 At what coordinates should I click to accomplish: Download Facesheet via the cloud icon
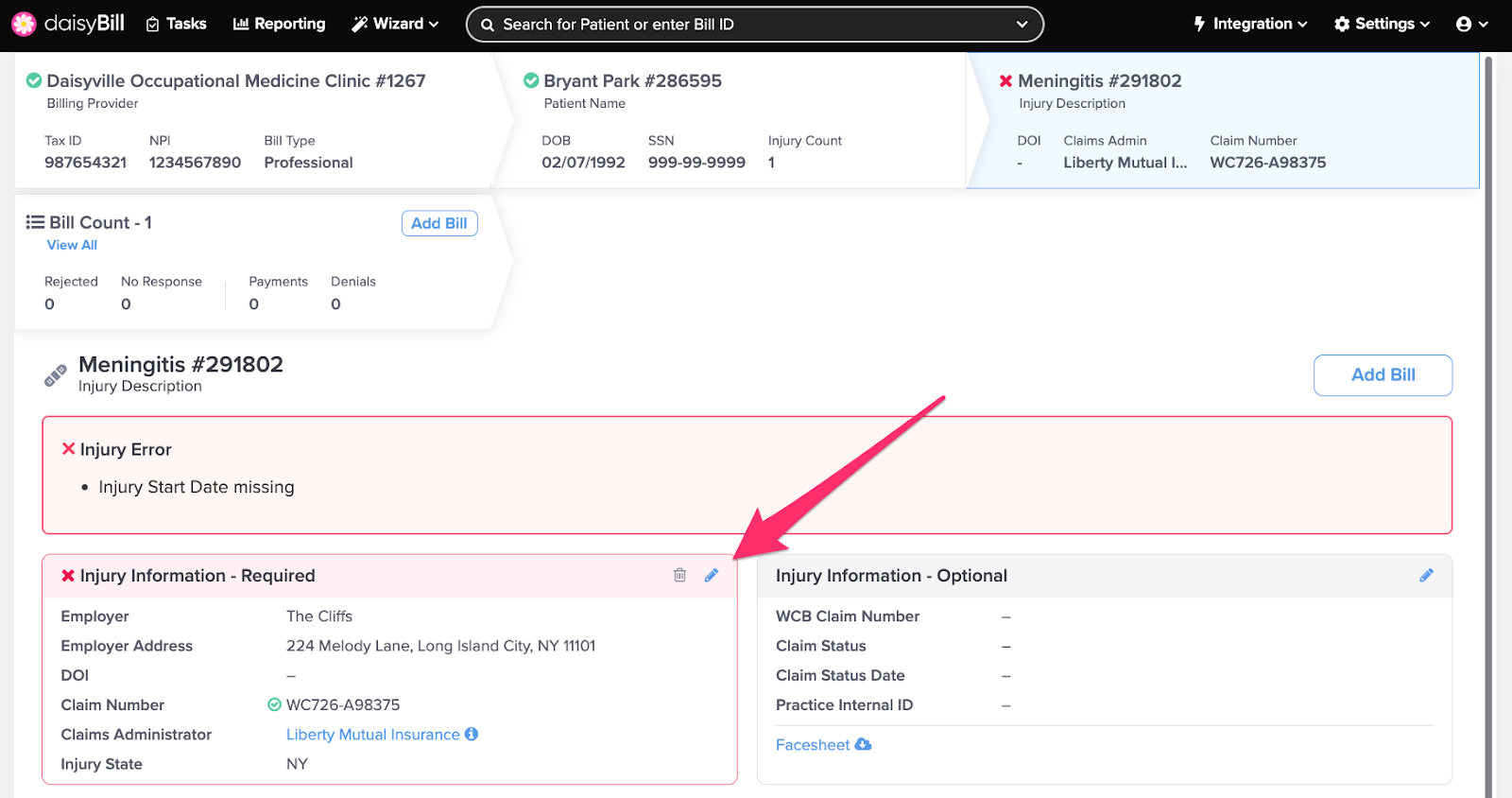tap(863, 744)
